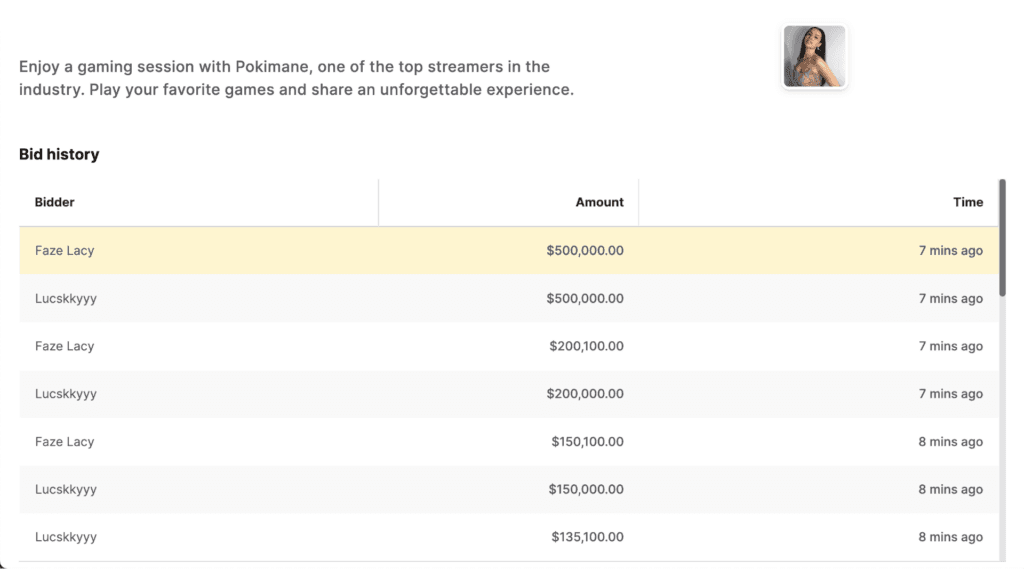This screenshot has height=576, width=1024.
Task: Click Lucskkyyy in the $135,100.00 row
Action: [x=66, y=537]
